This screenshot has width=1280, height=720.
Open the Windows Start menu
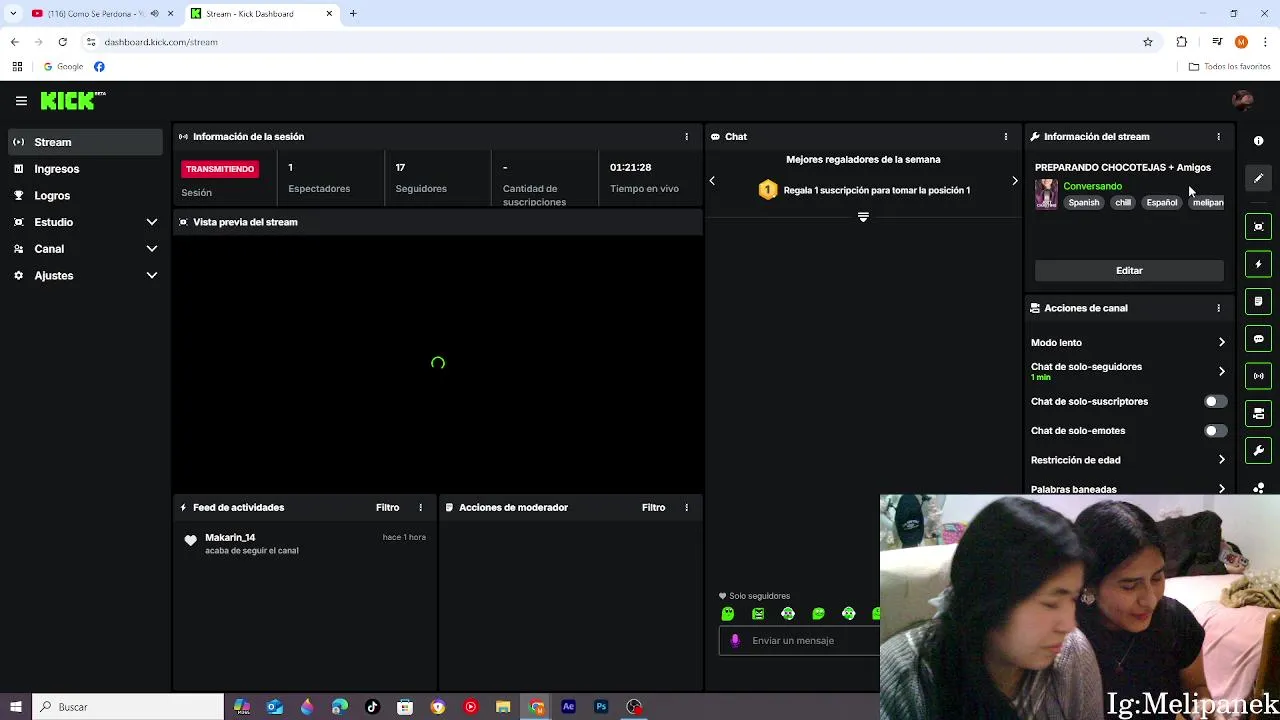(x=16, y=707)
